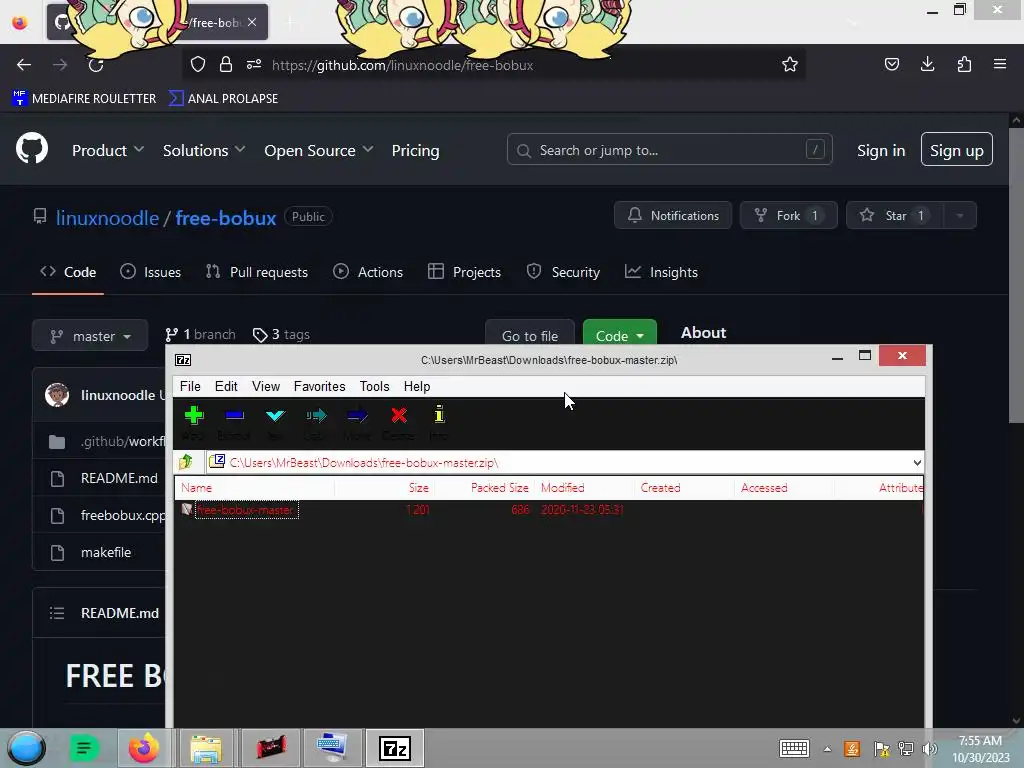This screenshot has height=768, width=1024.
Task: Open the Firefox extensions icon
Action: point(964,64)
